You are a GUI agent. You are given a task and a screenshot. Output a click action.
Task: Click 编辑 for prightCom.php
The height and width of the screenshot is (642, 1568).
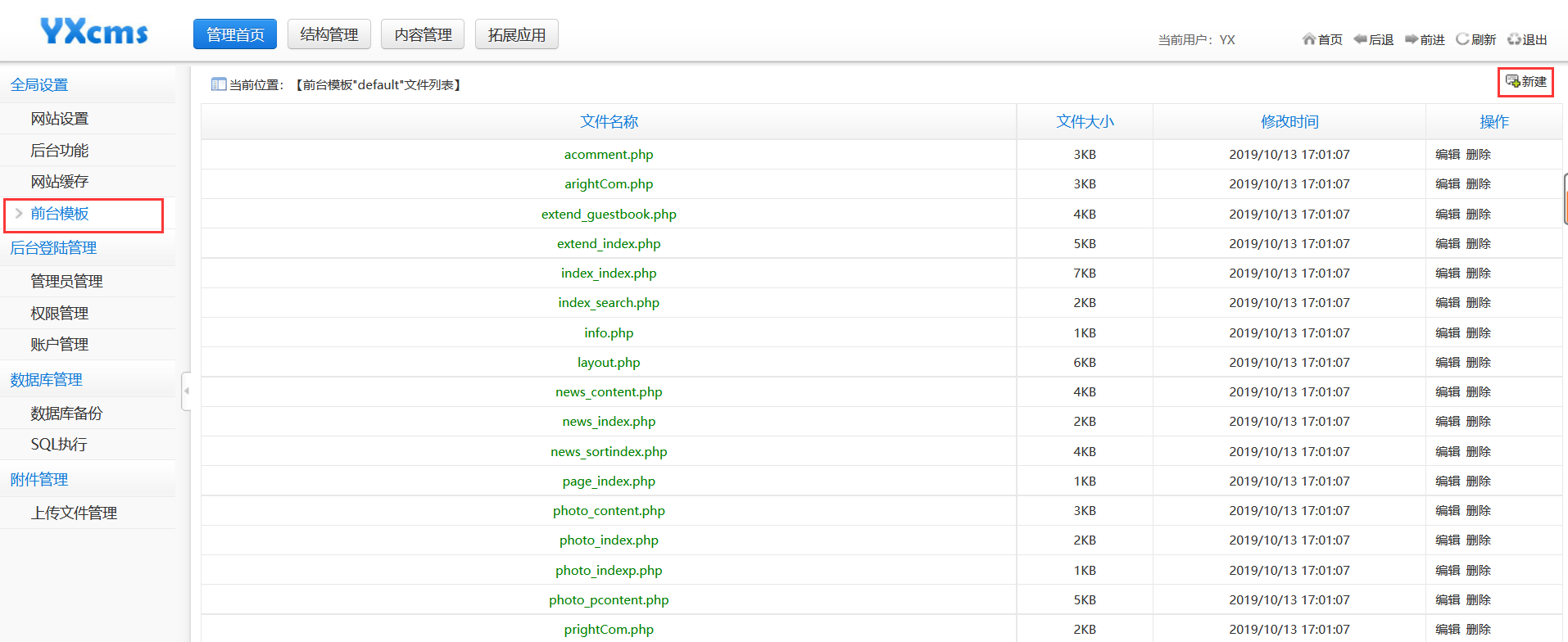(1448, 630)
